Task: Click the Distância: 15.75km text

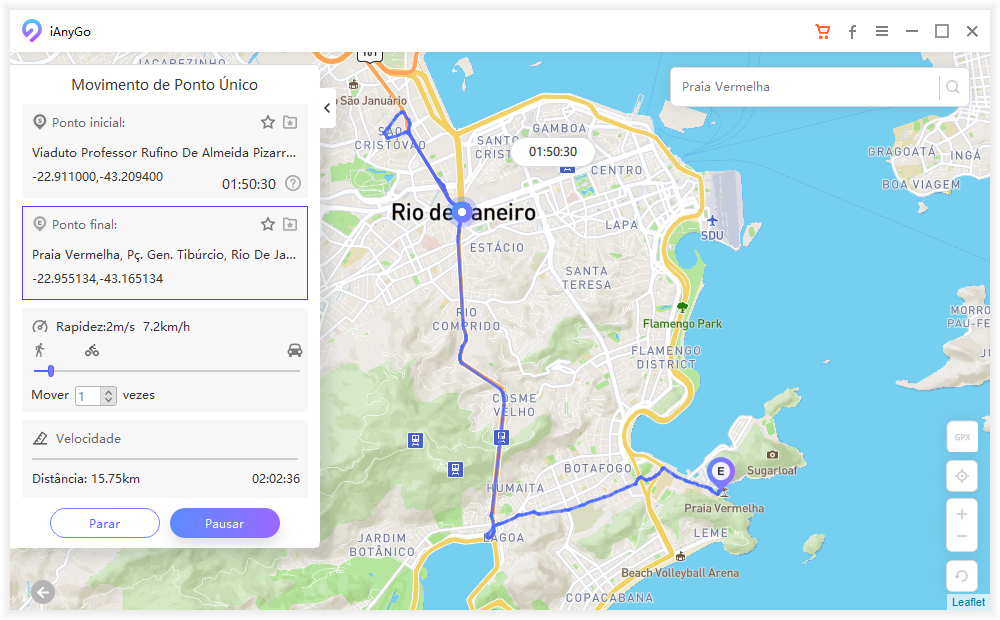Action: coord(86,478)
